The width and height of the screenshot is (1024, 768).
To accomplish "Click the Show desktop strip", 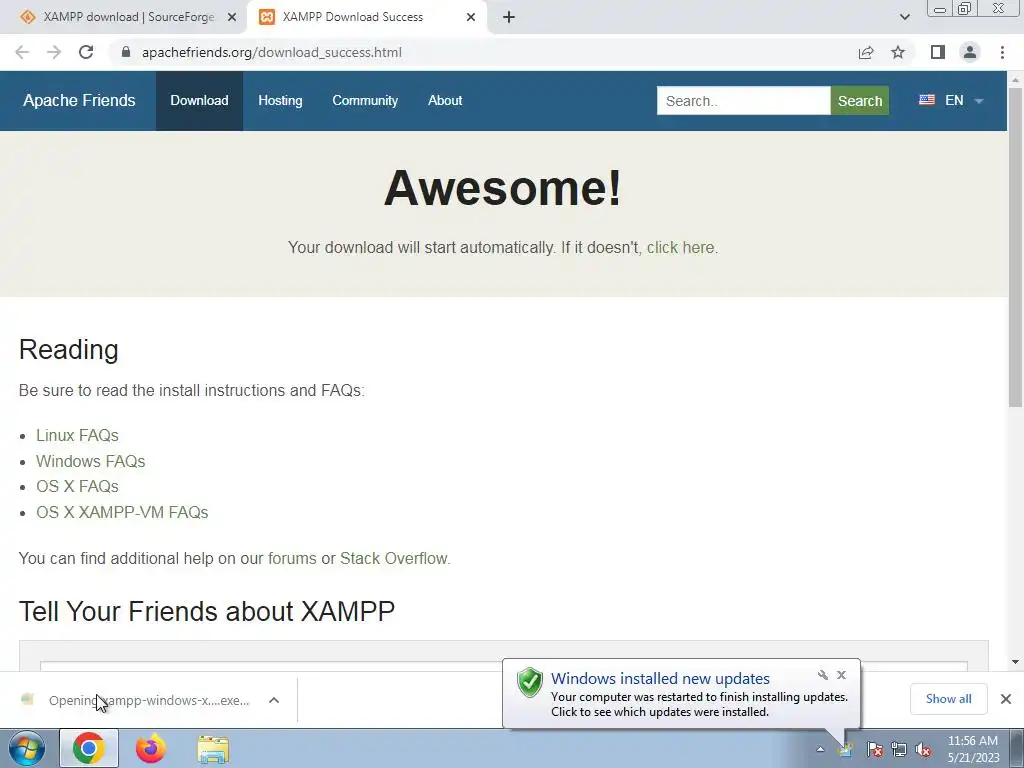I will tap(1017, 748).
